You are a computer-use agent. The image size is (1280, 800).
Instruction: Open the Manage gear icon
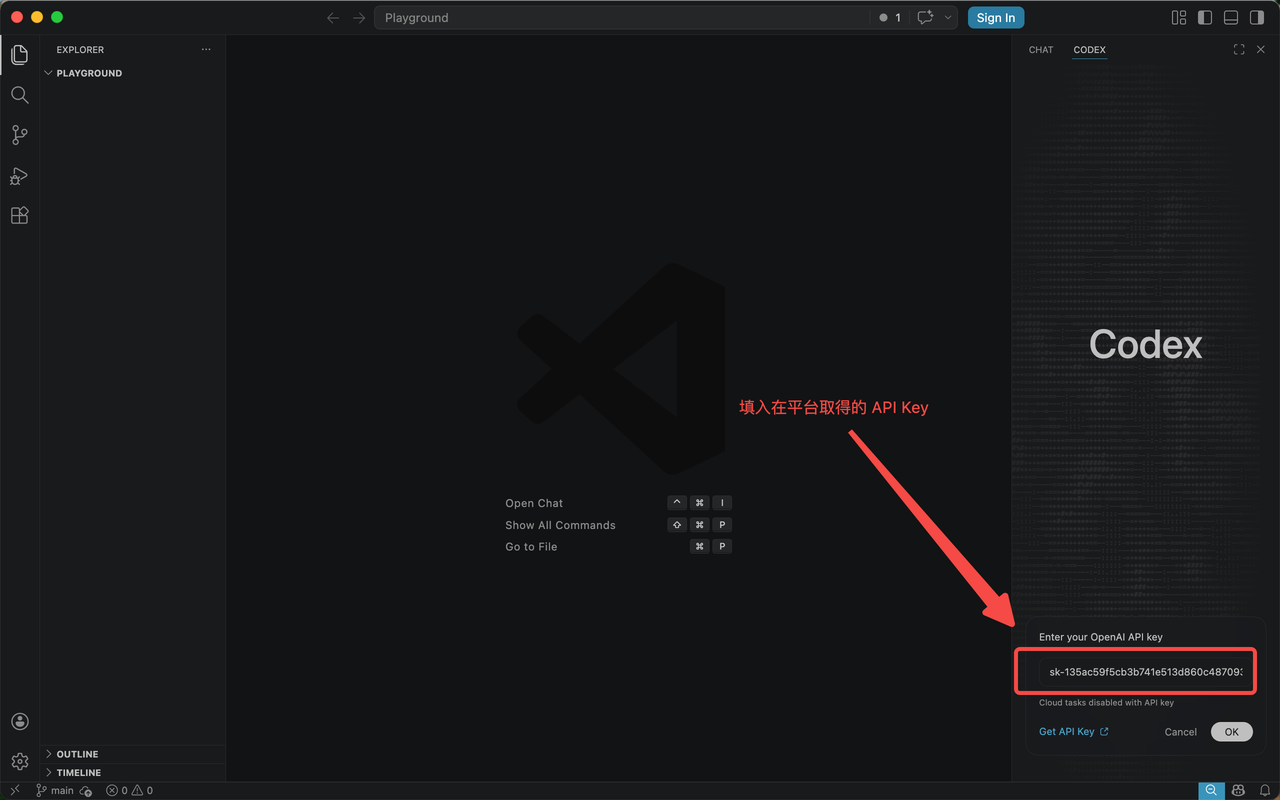[19, 762]
